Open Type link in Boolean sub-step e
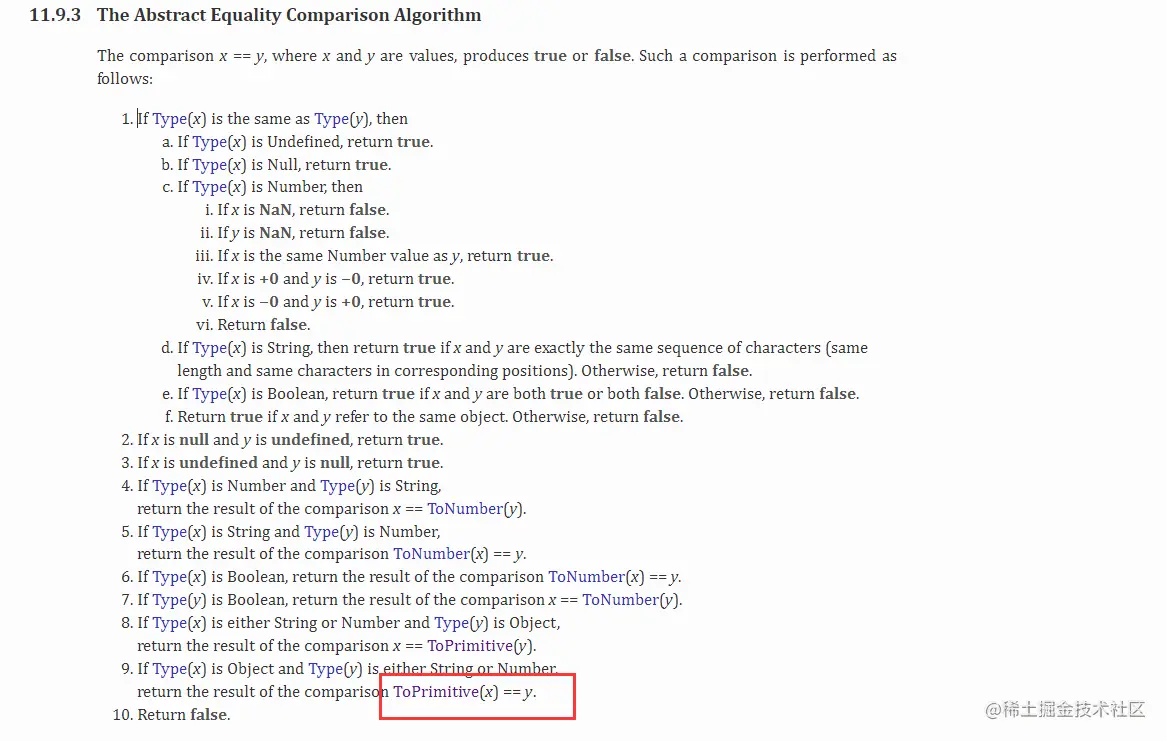Screen dimensions: 1167x741 [x=209, y=394]
